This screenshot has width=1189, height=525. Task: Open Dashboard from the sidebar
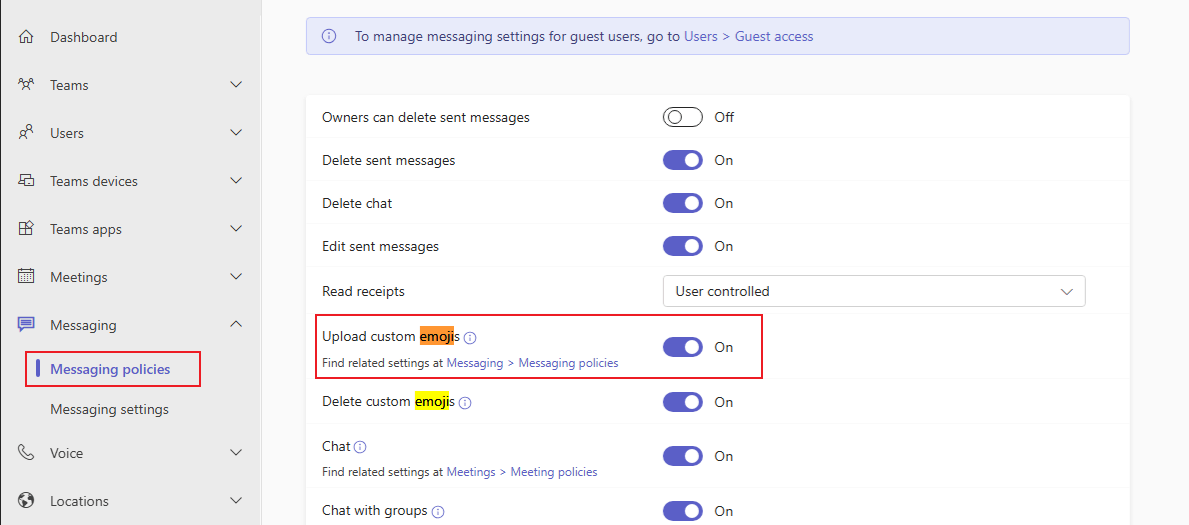83,37
